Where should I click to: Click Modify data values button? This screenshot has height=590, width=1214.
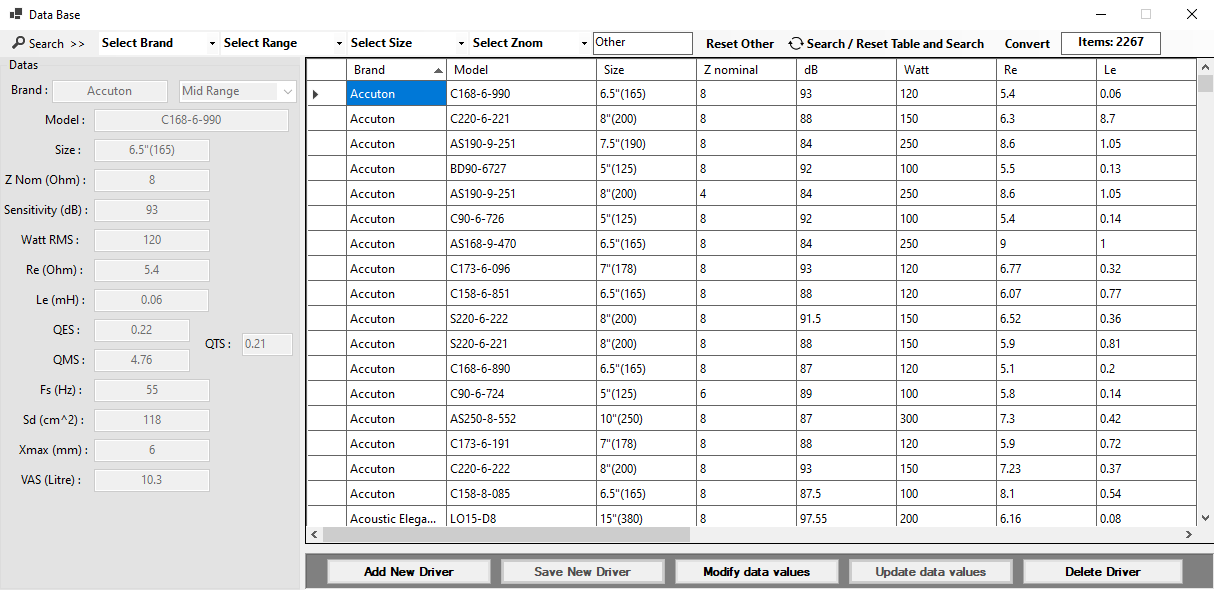pyautogui.click(x=757, y=572)
